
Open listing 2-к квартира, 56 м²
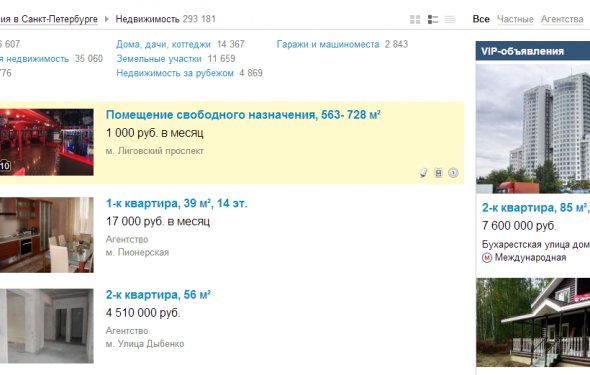click(158, 295)
